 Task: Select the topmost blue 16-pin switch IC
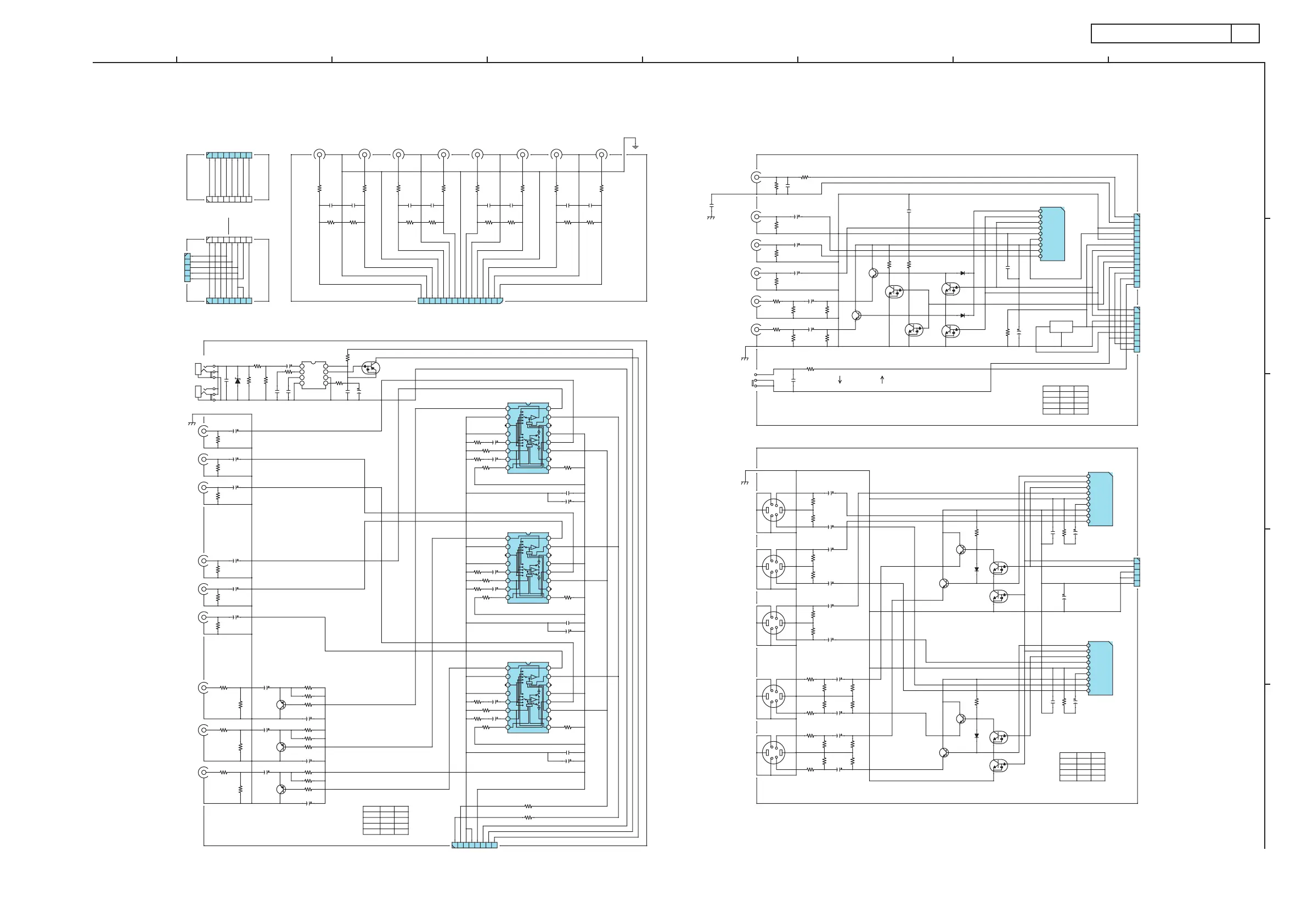528,438
